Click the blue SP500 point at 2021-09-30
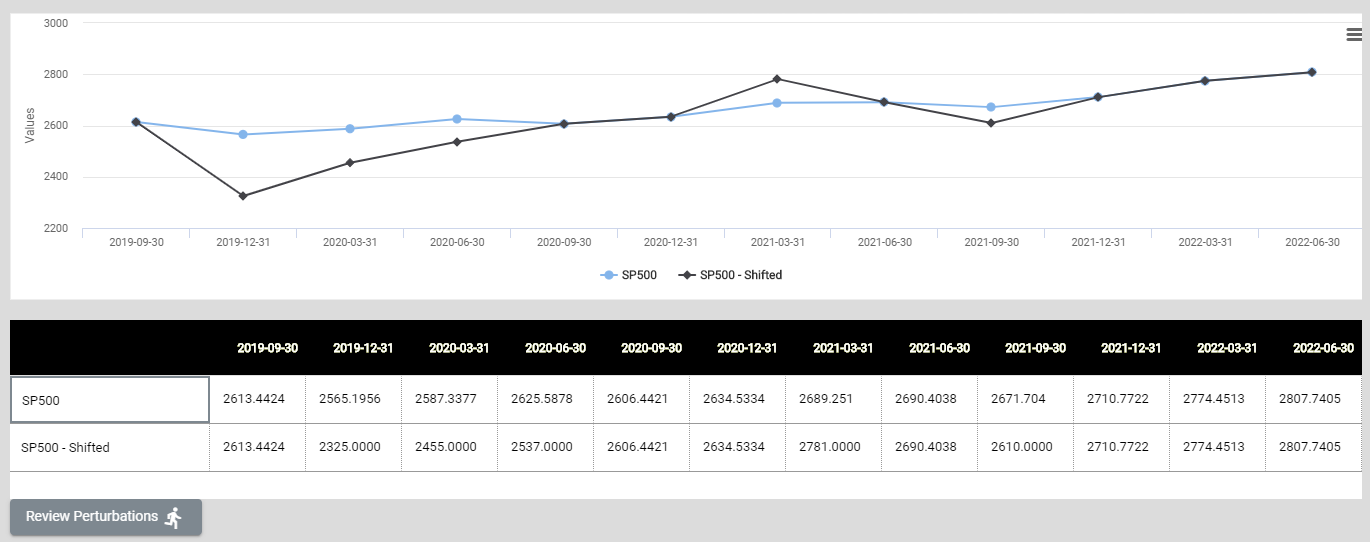Viewport: 1370px width, 542px height. tap(991, 107)
